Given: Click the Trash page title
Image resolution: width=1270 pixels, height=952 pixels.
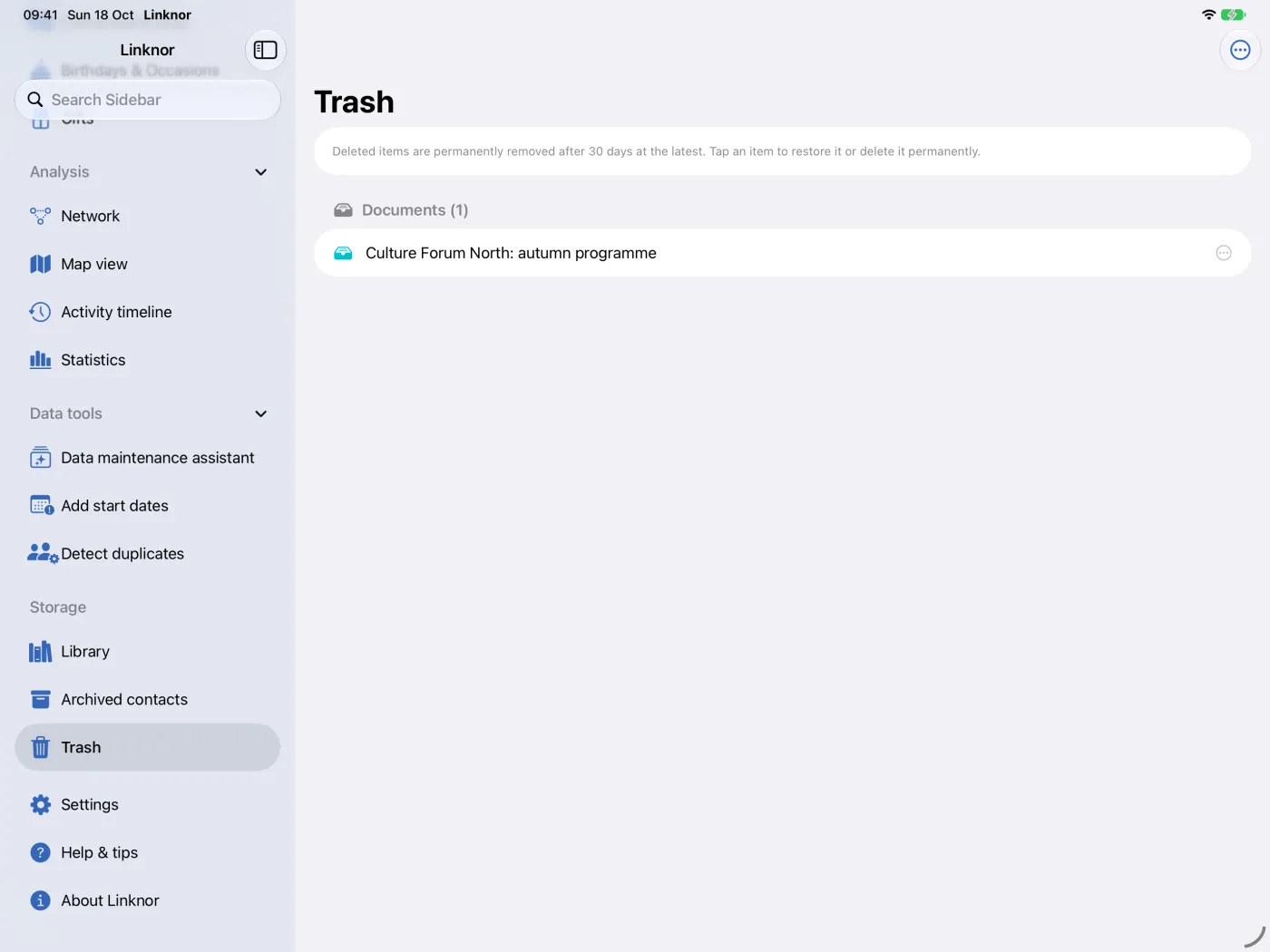Looking at the screenshot, I should [354, 102].
